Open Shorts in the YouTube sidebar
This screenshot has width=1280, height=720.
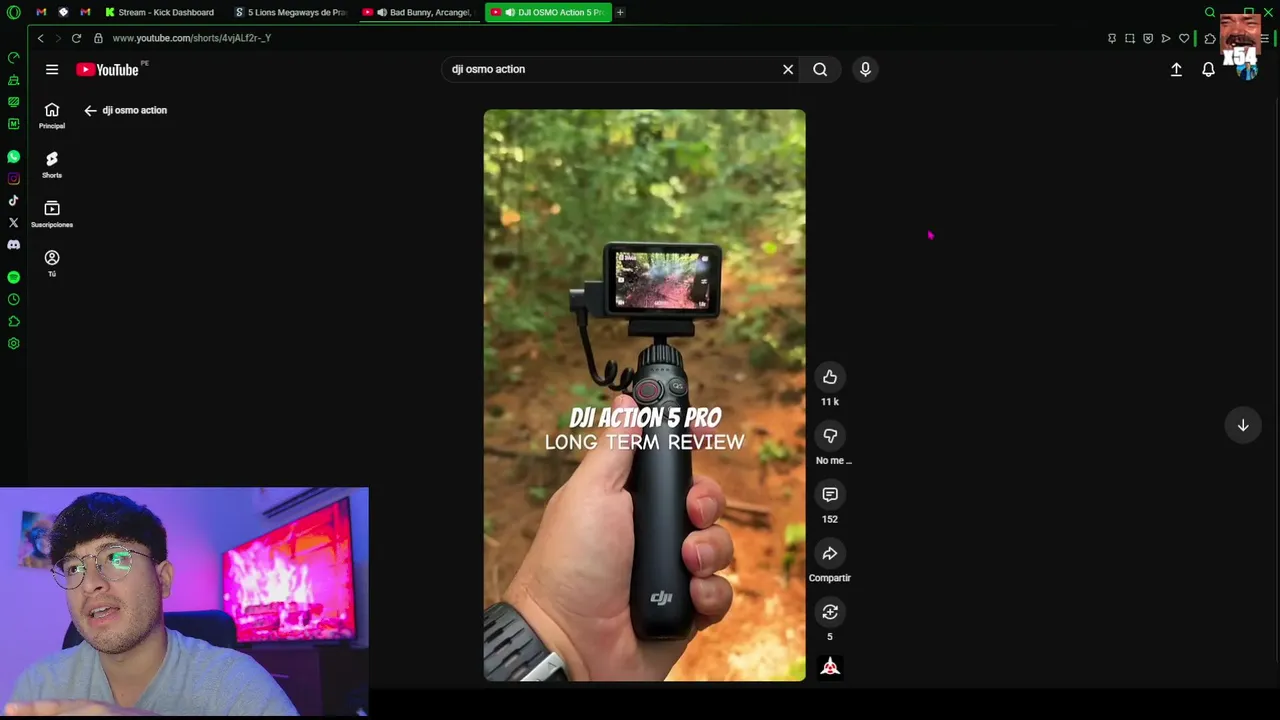tap(52, 165)
